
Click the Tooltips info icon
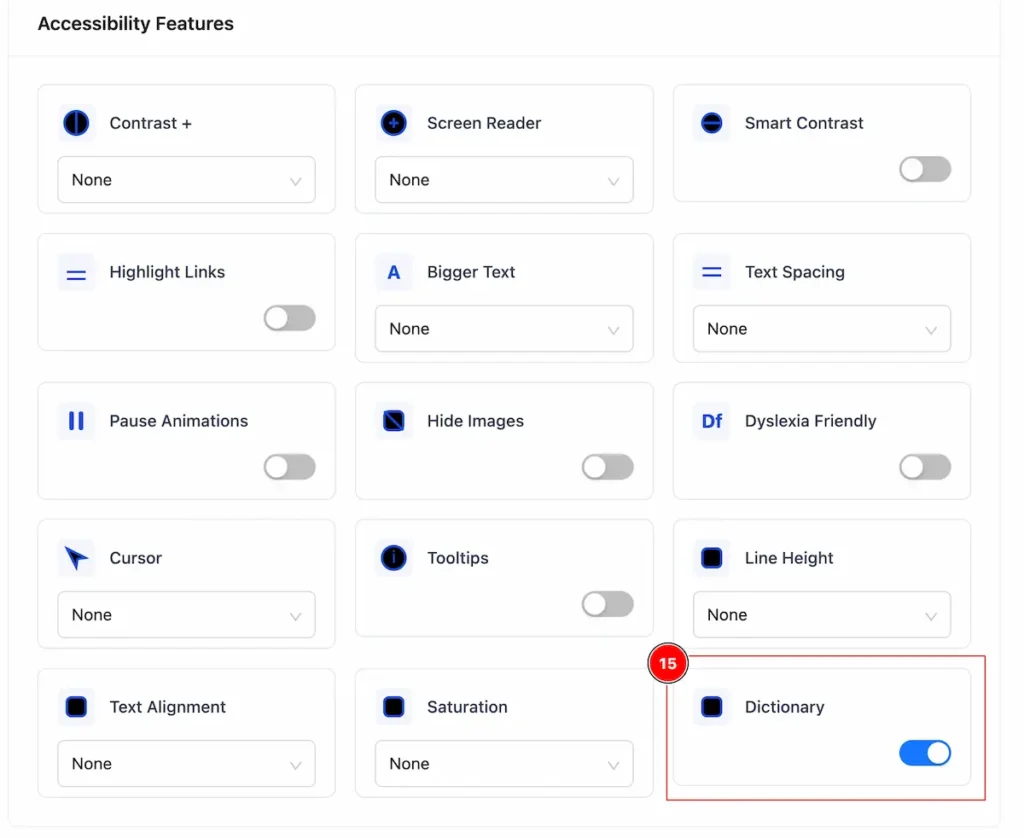[394, 558]
